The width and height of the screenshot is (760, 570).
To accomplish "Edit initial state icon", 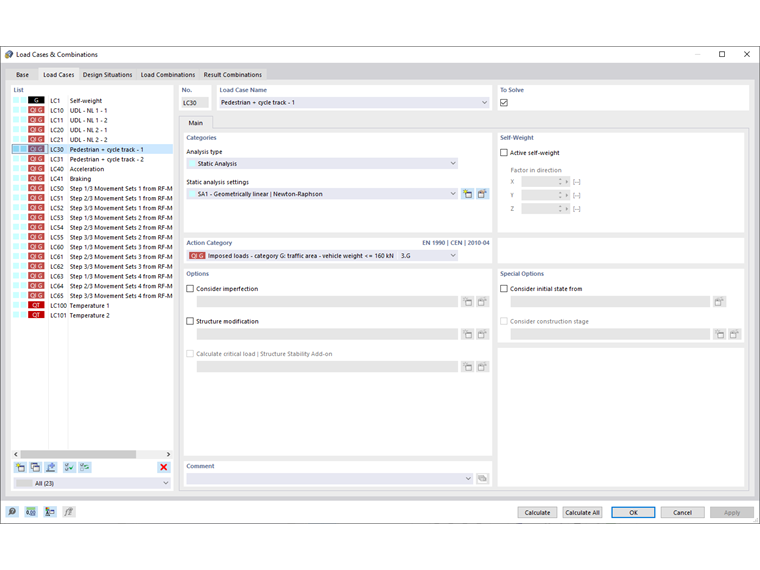I will (719, 302).
